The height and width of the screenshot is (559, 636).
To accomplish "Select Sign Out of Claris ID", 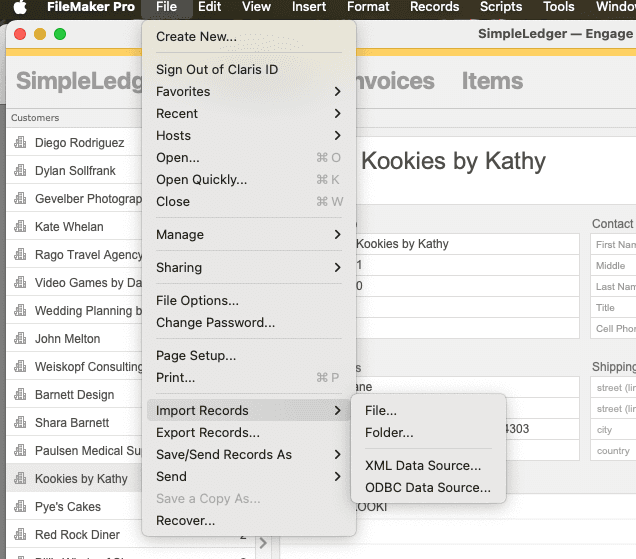I will click(x=249, y=69).
